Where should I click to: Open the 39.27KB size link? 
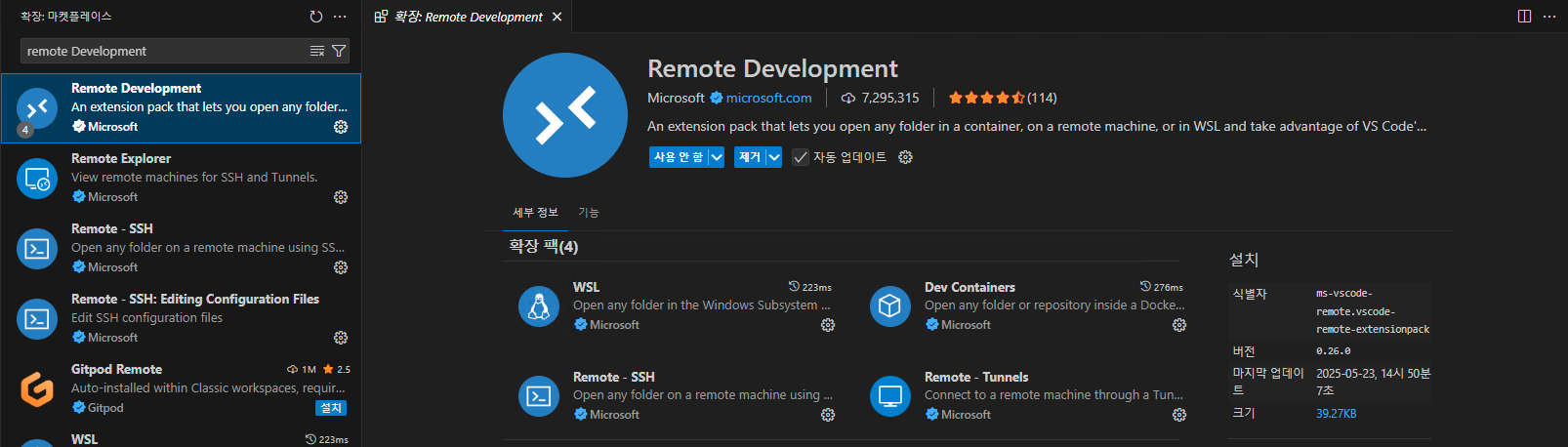pyautogui.click(x=1336, y=414)
